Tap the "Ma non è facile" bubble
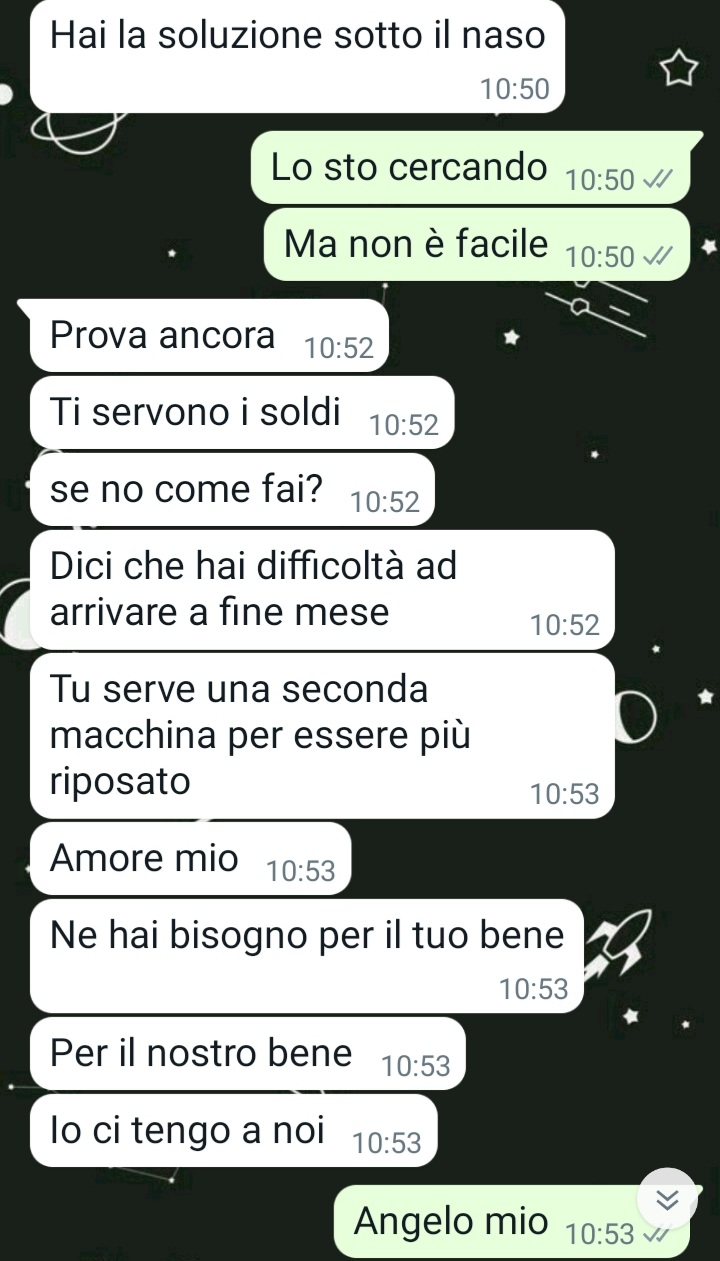The image size is (720, 1261). [476, 245]
